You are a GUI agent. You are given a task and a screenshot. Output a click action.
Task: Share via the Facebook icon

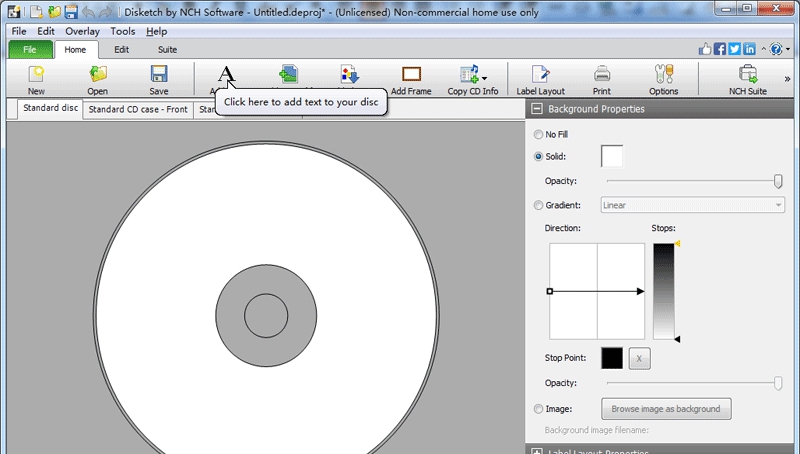pos(719,49)
